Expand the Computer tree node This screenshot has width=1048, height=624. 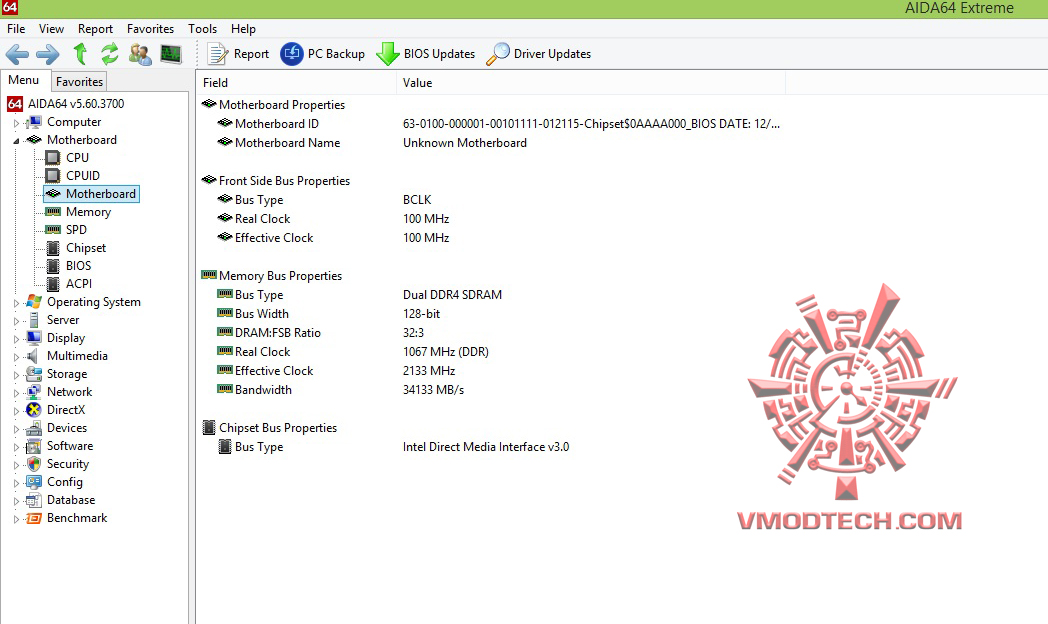click(16, 123)
